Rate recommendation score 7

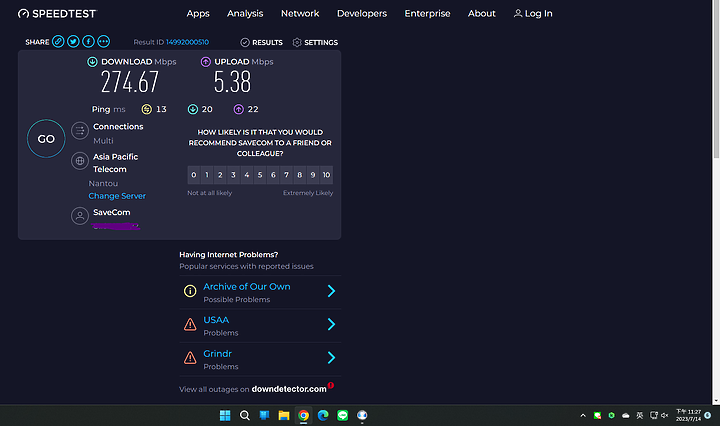[287, 175]
